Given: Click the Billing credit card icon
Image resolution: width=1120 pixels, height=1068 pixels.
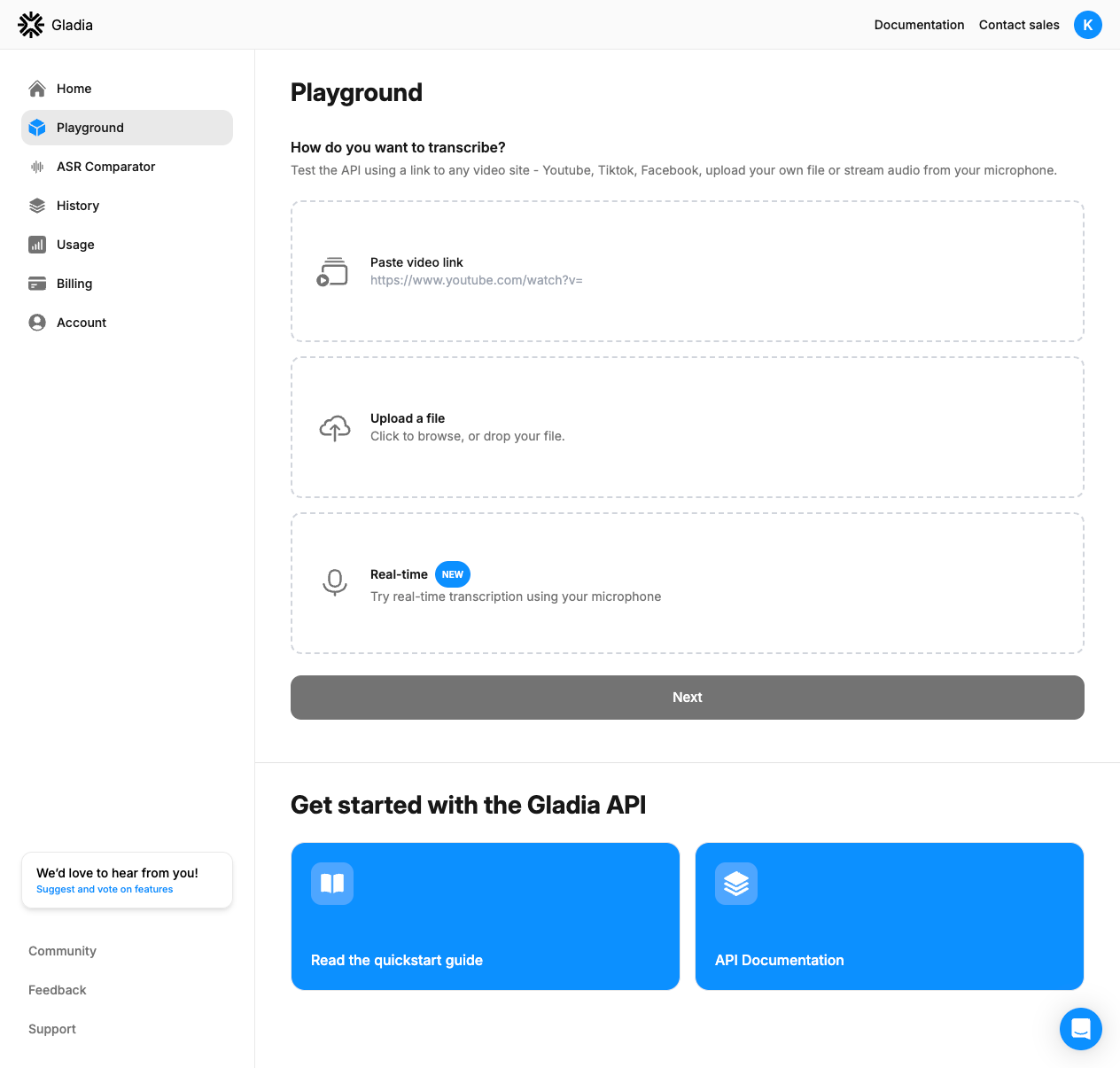Looking at the screenshot, I should 37,284.
